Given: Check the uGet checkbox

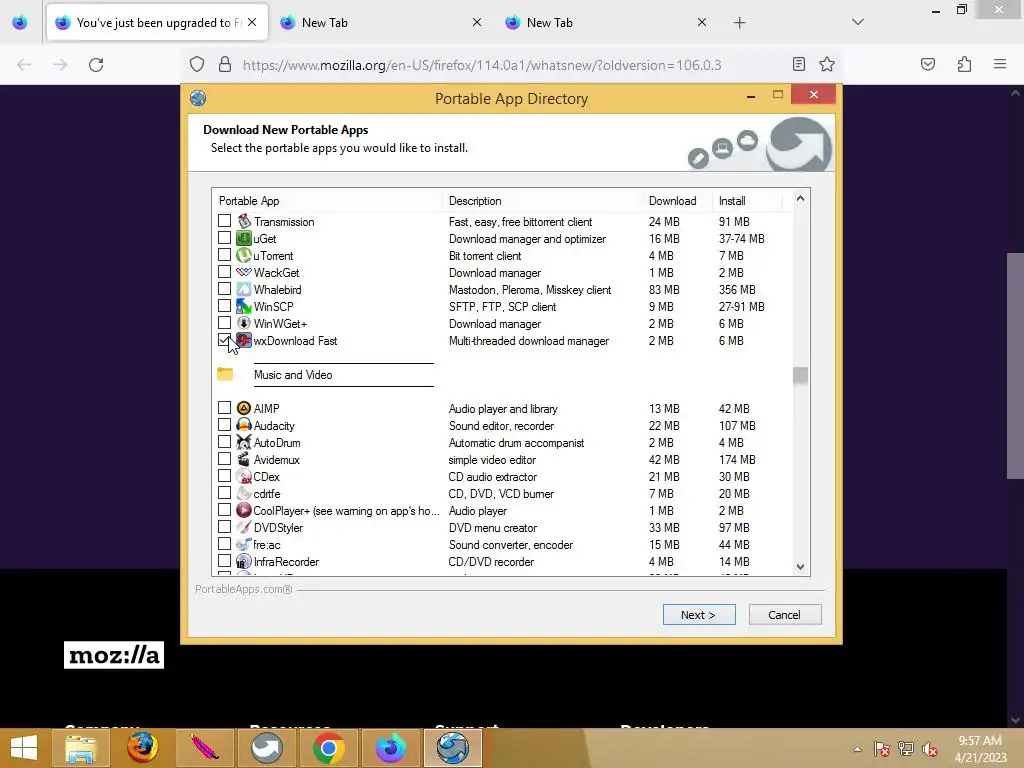Looking at the screenshot, I should click(x=224, y=238).
